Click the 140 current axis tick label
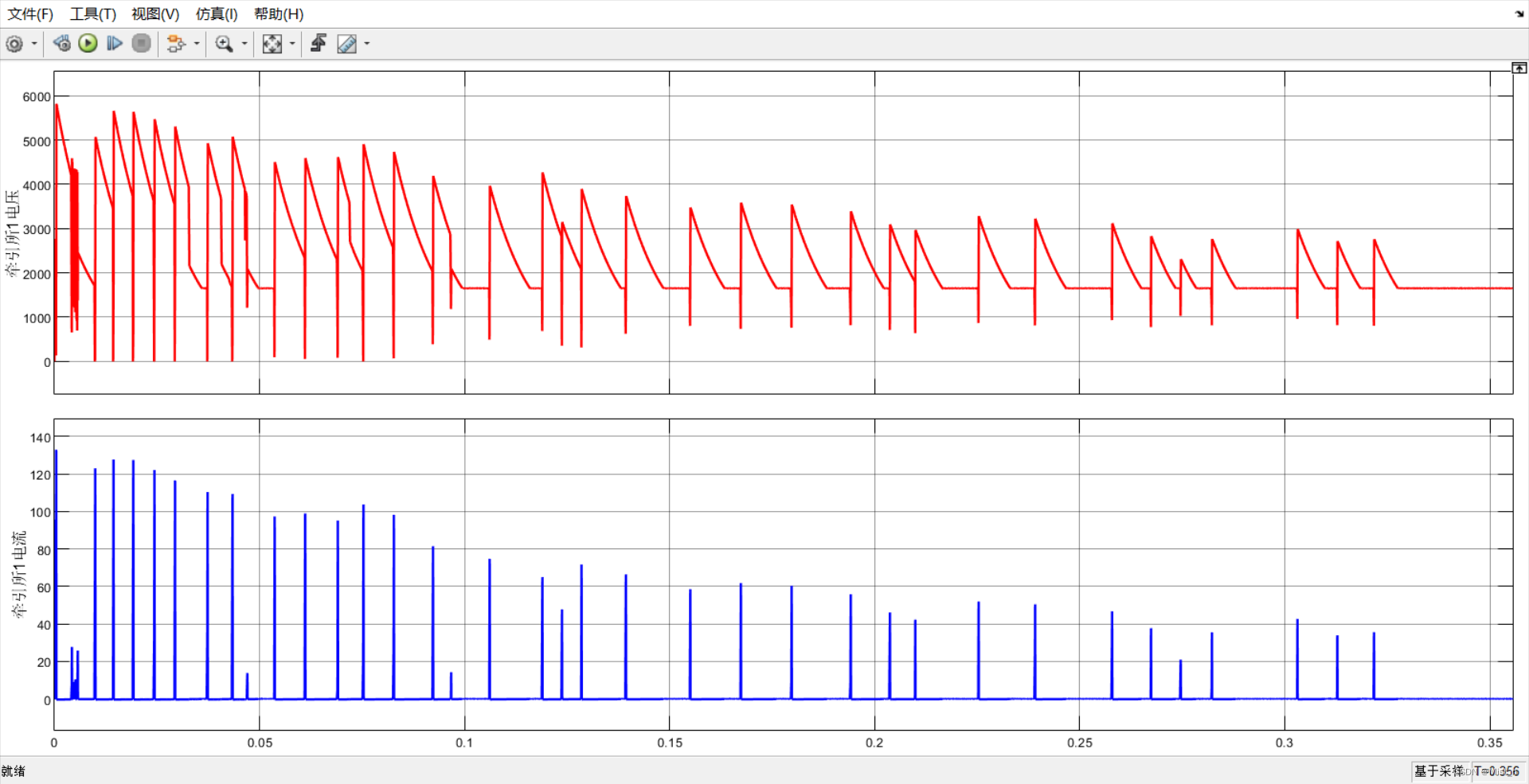Image resolution: width=1529 pixels, height=784 pixels. 41,438
